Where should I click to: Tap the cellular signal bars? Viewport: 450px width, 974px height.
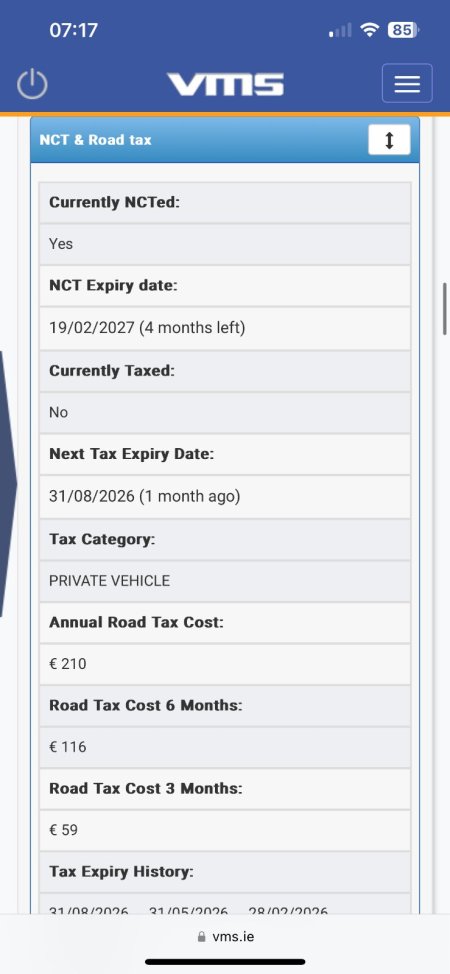tap(340, 30)
